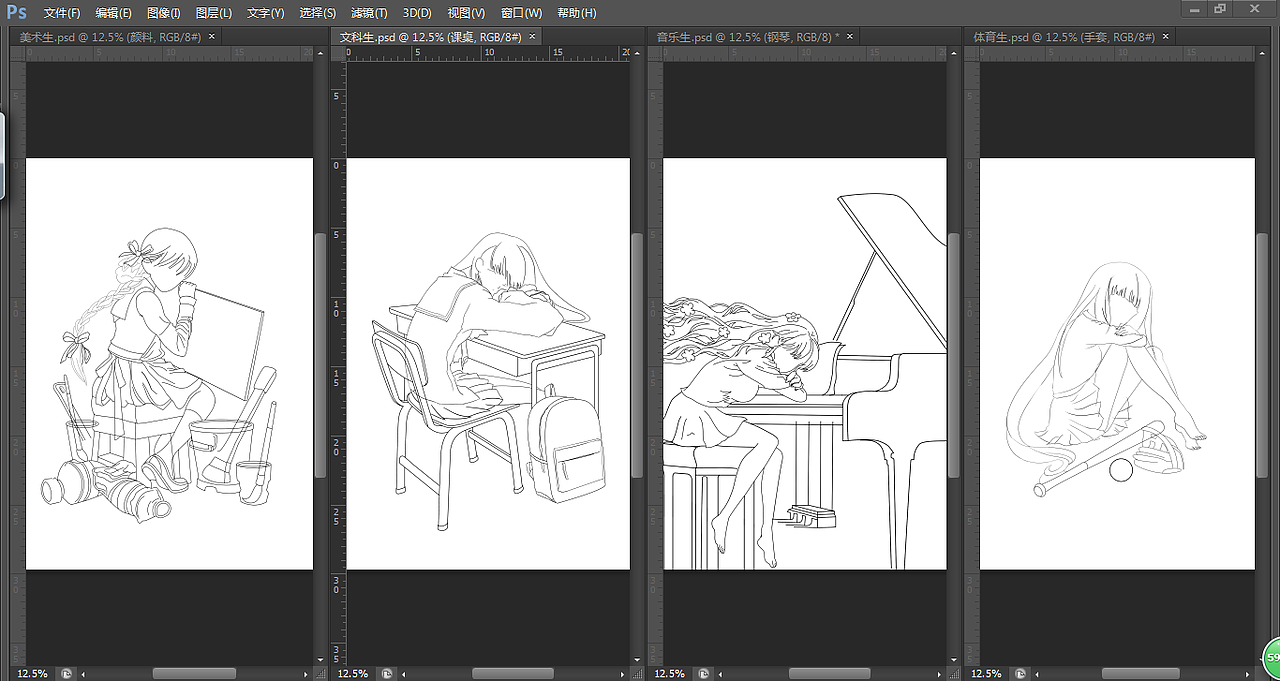Click the status bar info icon in 美术生

[x=66, y=674]
